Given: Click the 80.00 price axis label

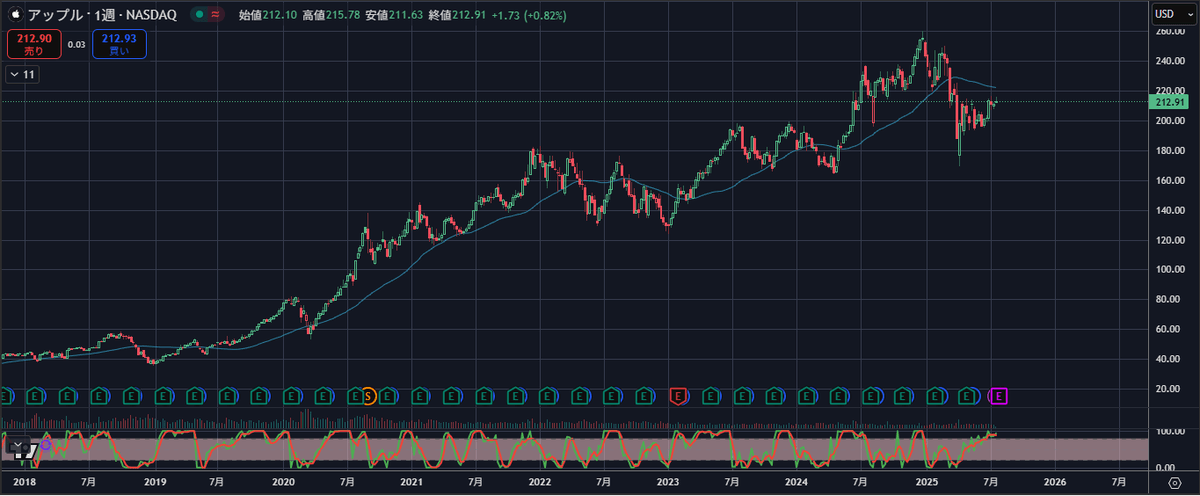Looking at the screenshot, I should [1168, 299].
